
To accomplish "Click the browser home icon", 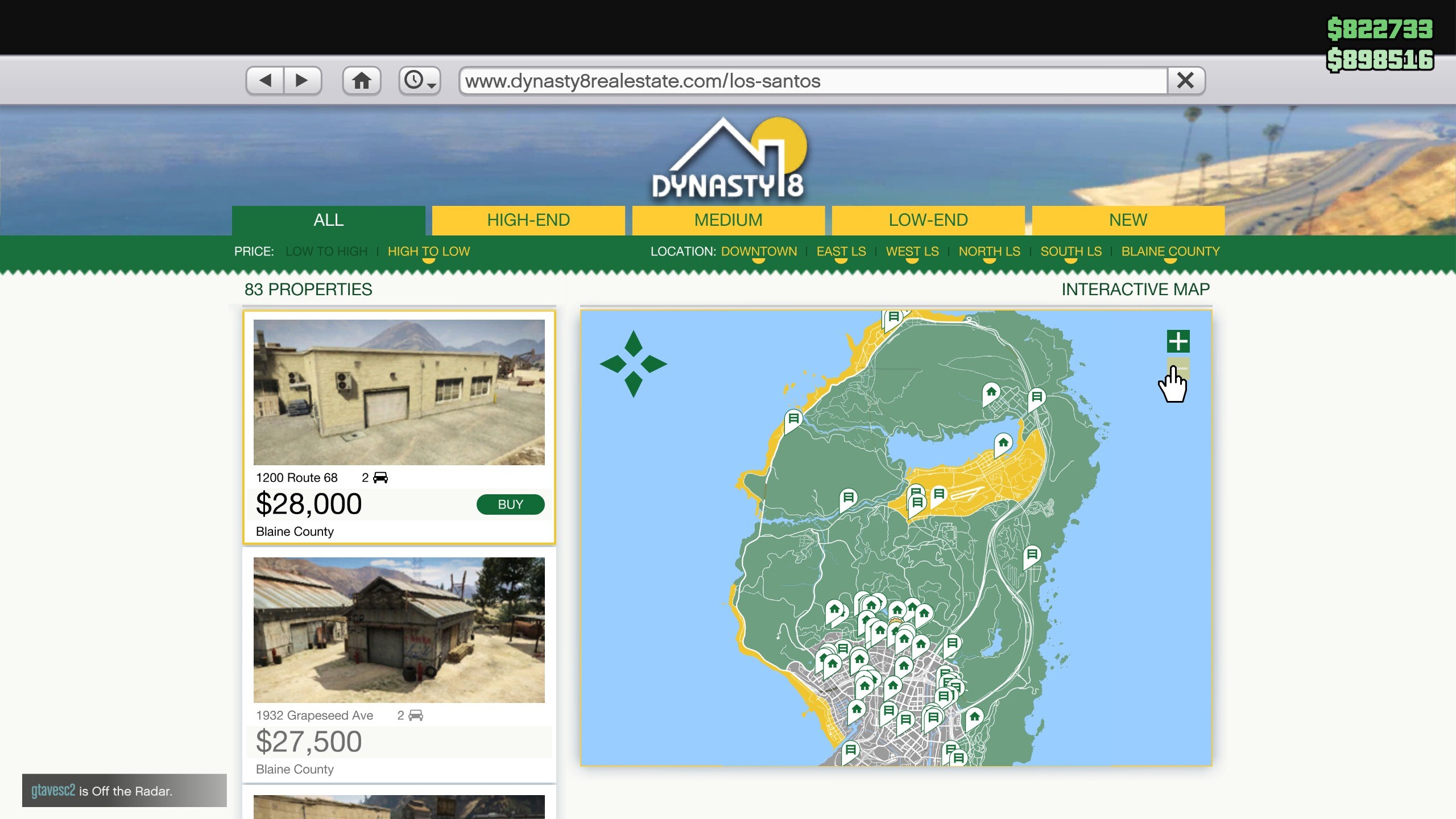I will coord(362,80).
